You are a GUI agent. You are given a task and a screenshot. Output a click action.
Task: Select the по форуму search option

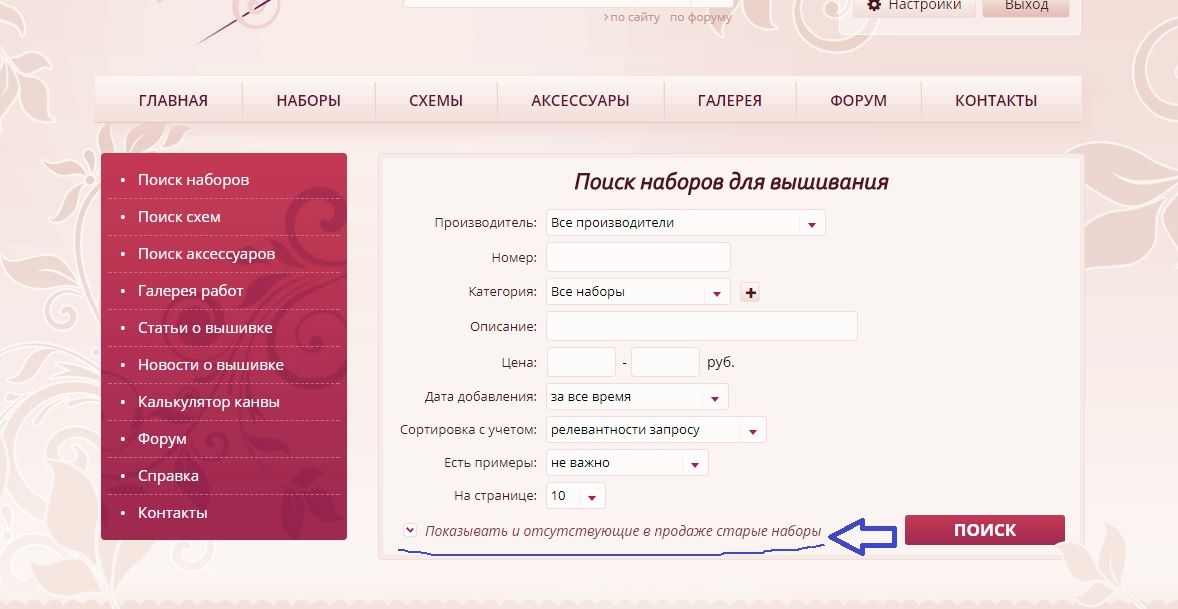700,17
